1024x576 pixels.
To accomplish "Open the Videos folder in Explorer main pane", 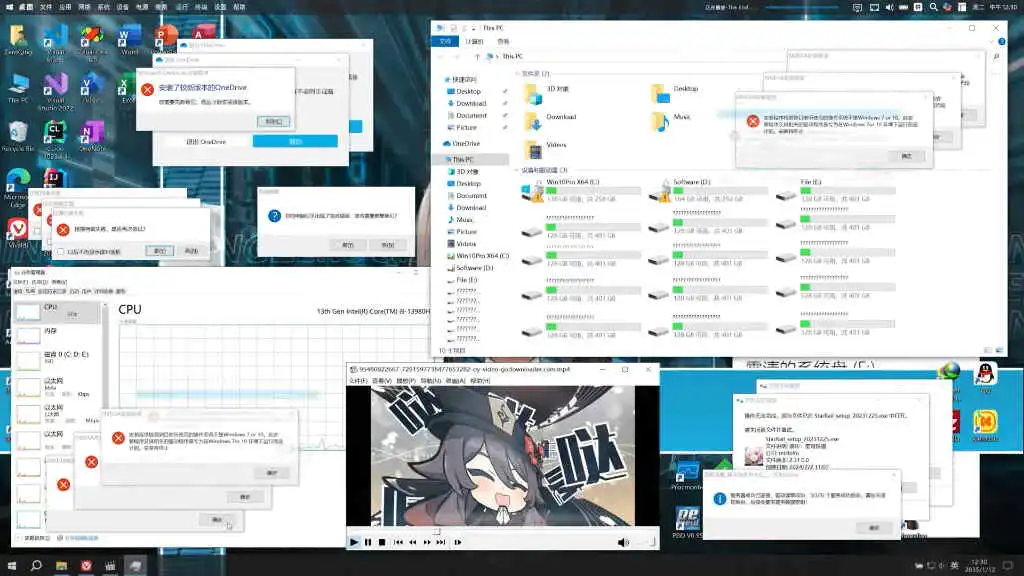I will (x=547, y=149).
